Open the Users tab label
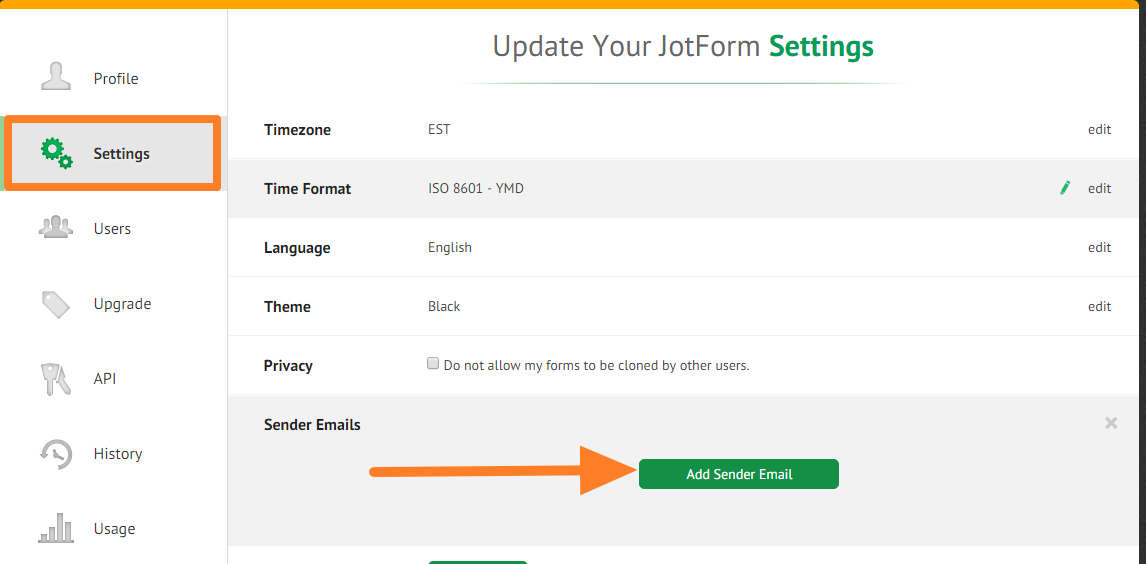Screen dimensions: 1146x564 tap(112, 229)
